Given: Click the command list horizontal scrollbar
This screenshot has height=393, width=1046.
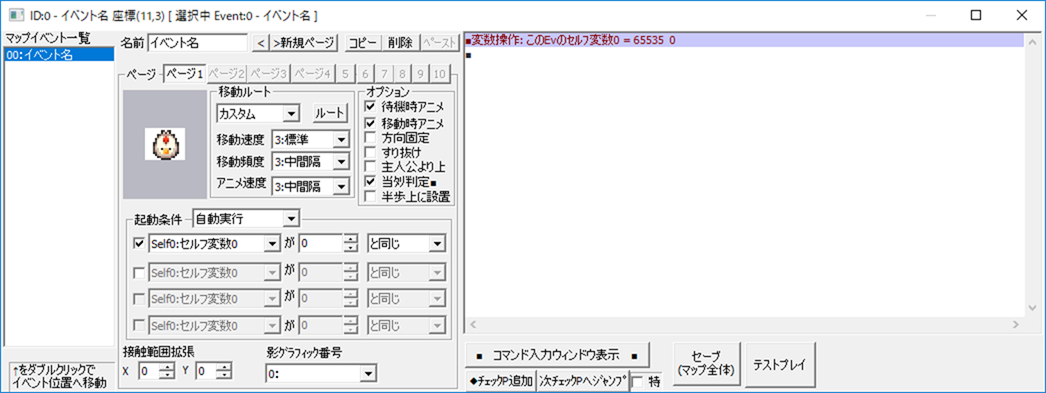Looking at the screenshot, I should [744, 325].
